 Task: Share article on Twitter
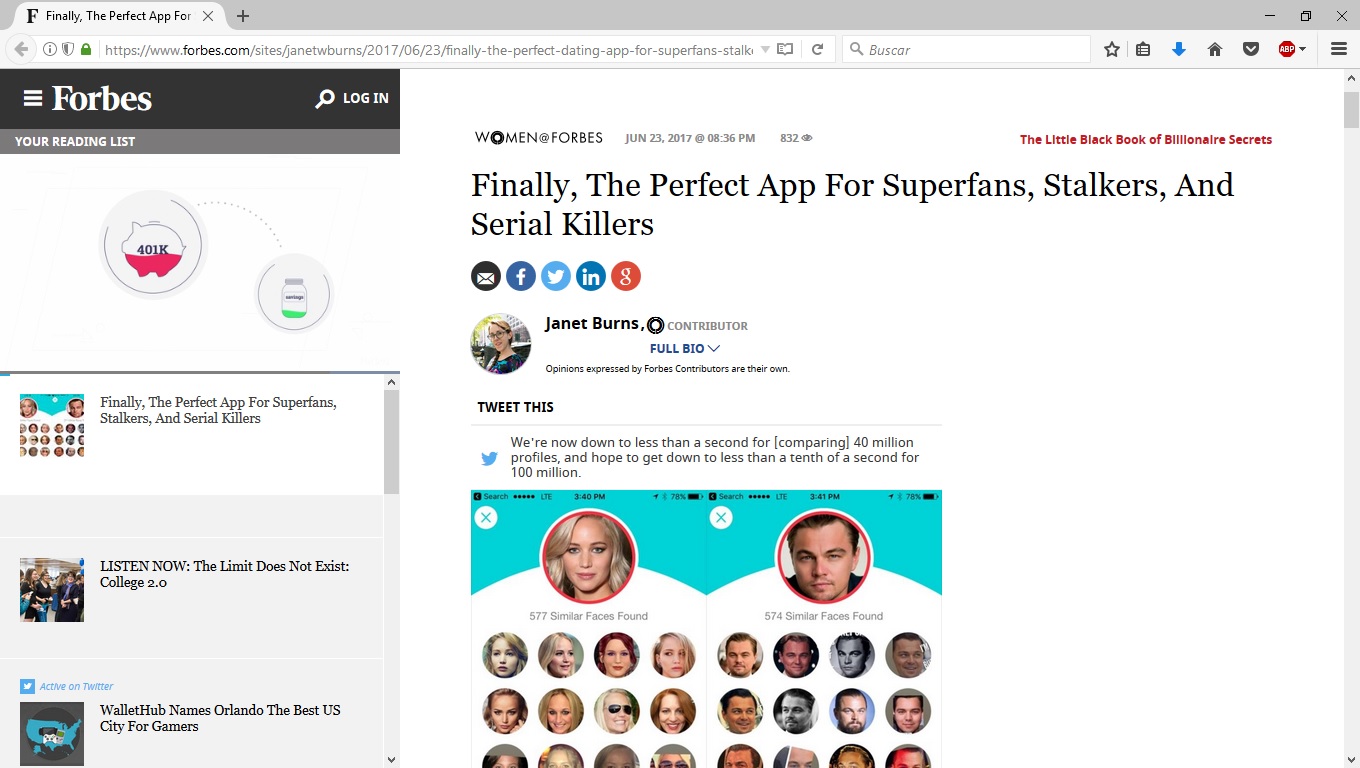[x=556, y=276]
